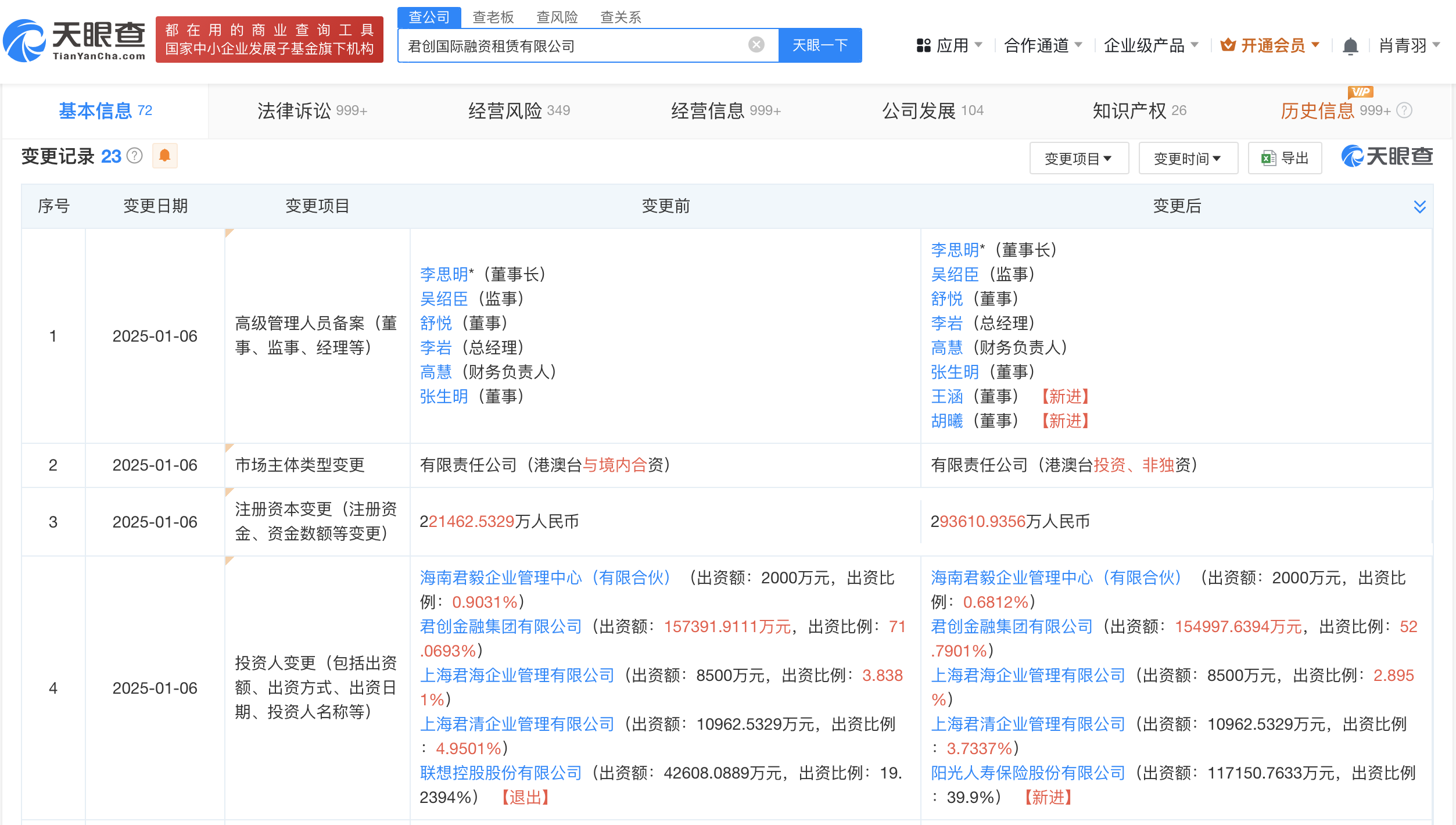Click the help icon beside 变更记录
This screenshot has height=825, width=1456.
tap(135, 156)
